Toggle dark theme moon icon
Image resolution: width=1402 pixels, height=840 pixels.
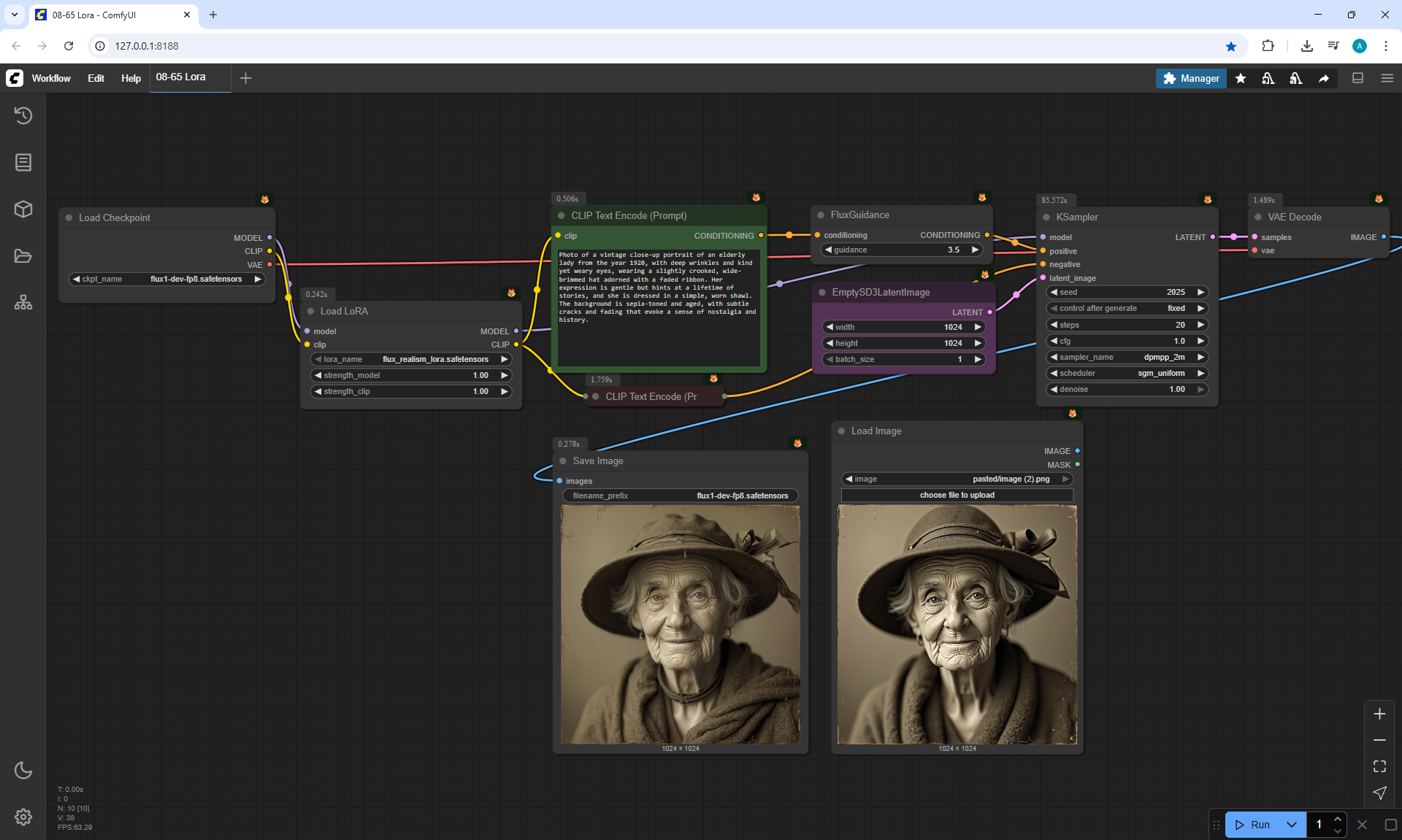coord(23,770)
